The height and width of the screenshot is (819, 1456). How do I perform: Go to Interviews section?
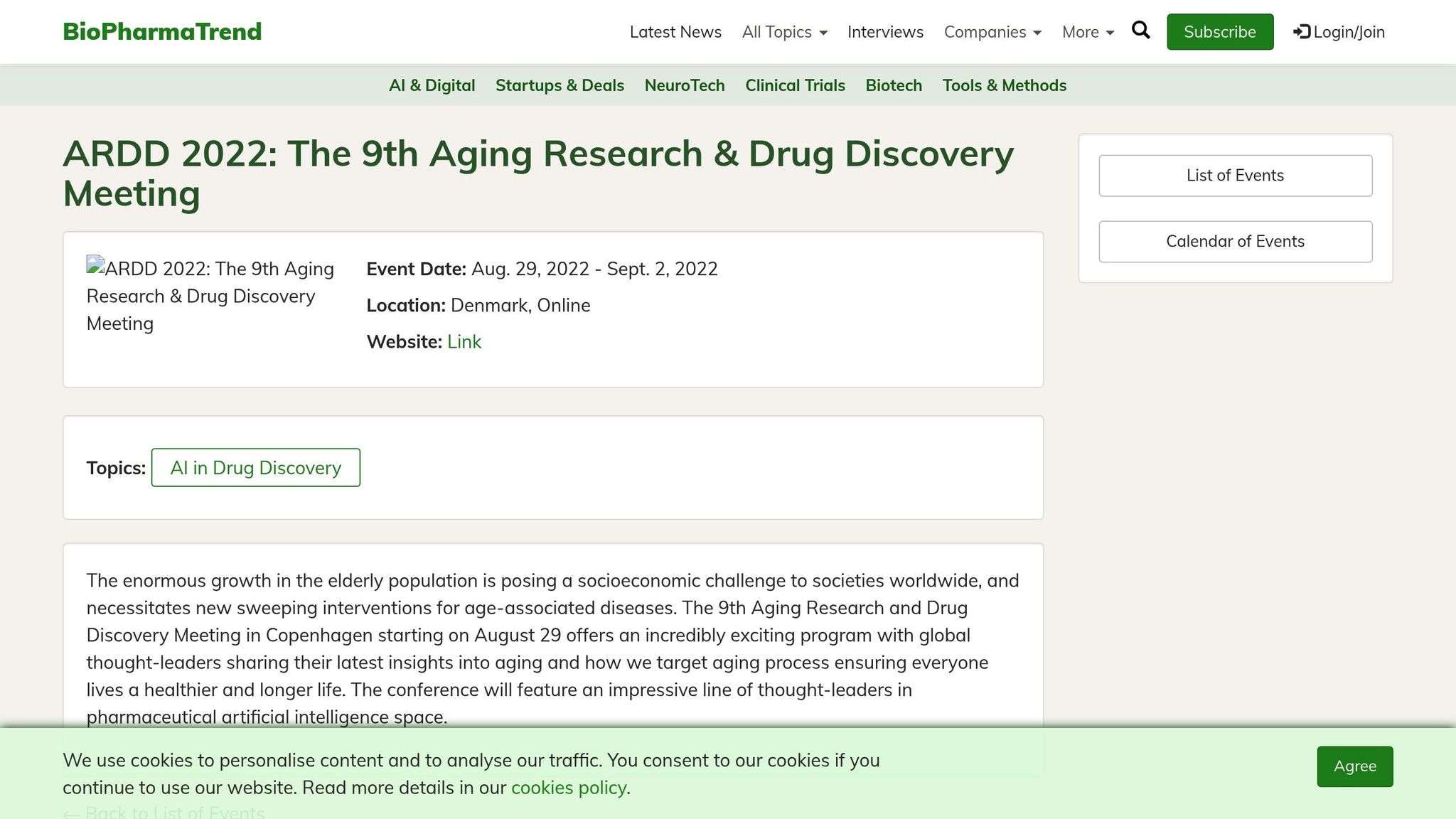pyautogui.click(x=885, y=32)
